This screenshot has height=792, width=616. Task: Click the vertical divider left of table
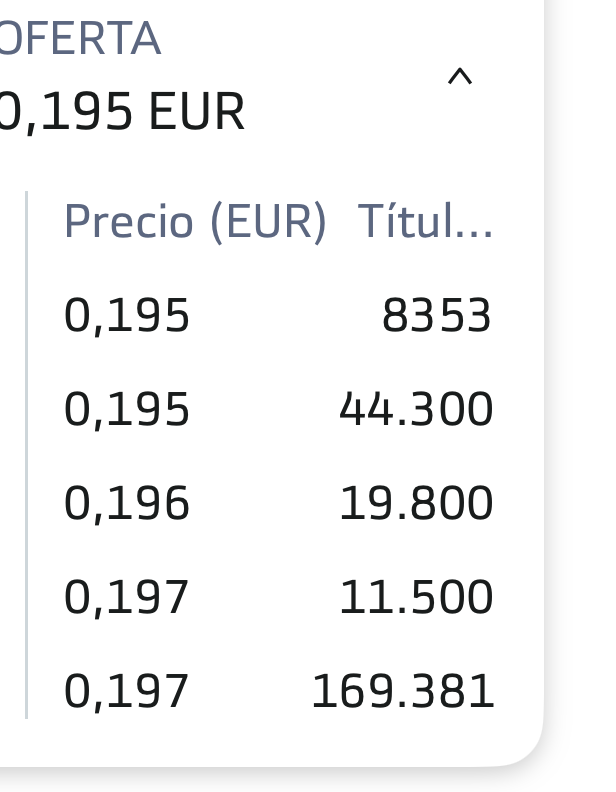(x=26, y=455)
